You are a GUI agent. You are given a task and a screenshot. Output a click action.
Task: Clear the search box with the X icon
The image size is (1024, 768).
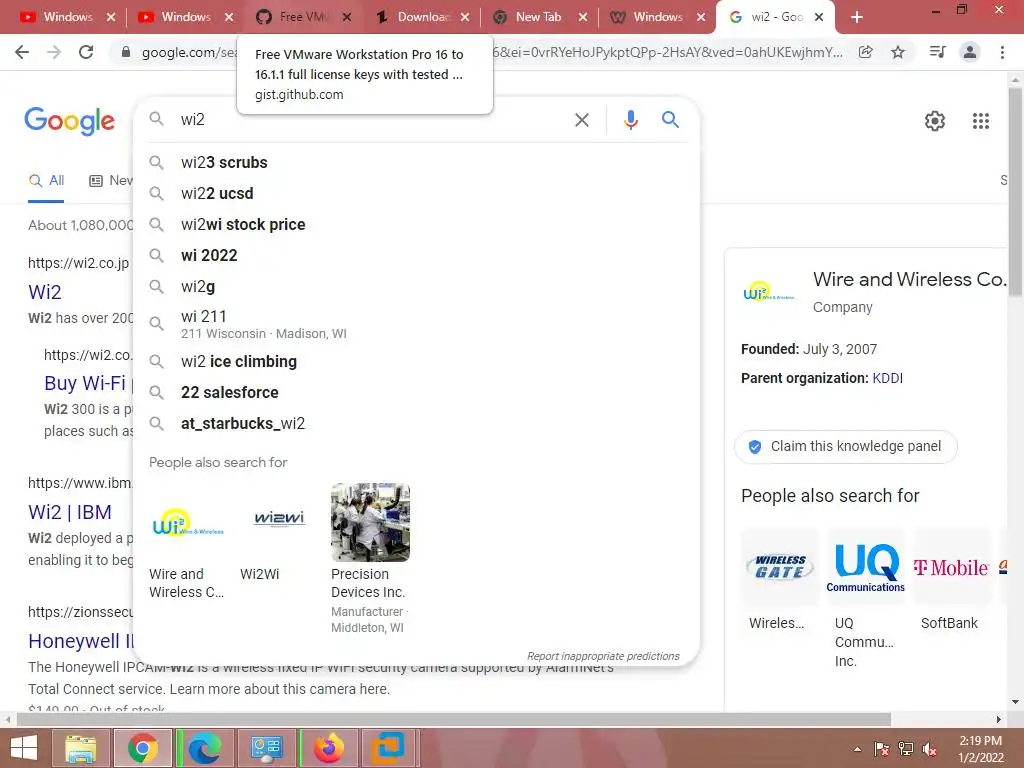point(581,120)
